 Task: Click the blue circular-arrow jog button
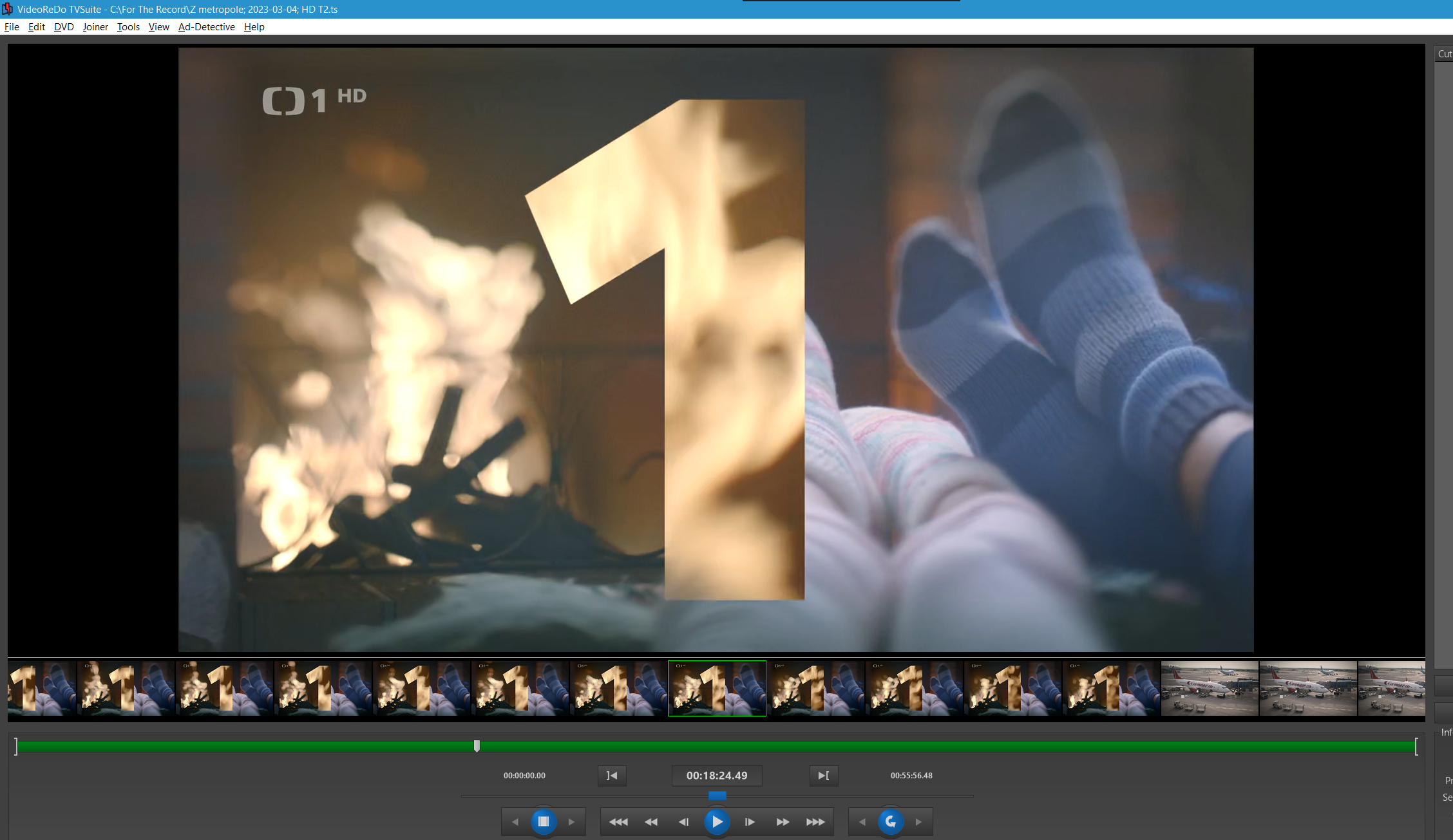click(x=890, y=822)
